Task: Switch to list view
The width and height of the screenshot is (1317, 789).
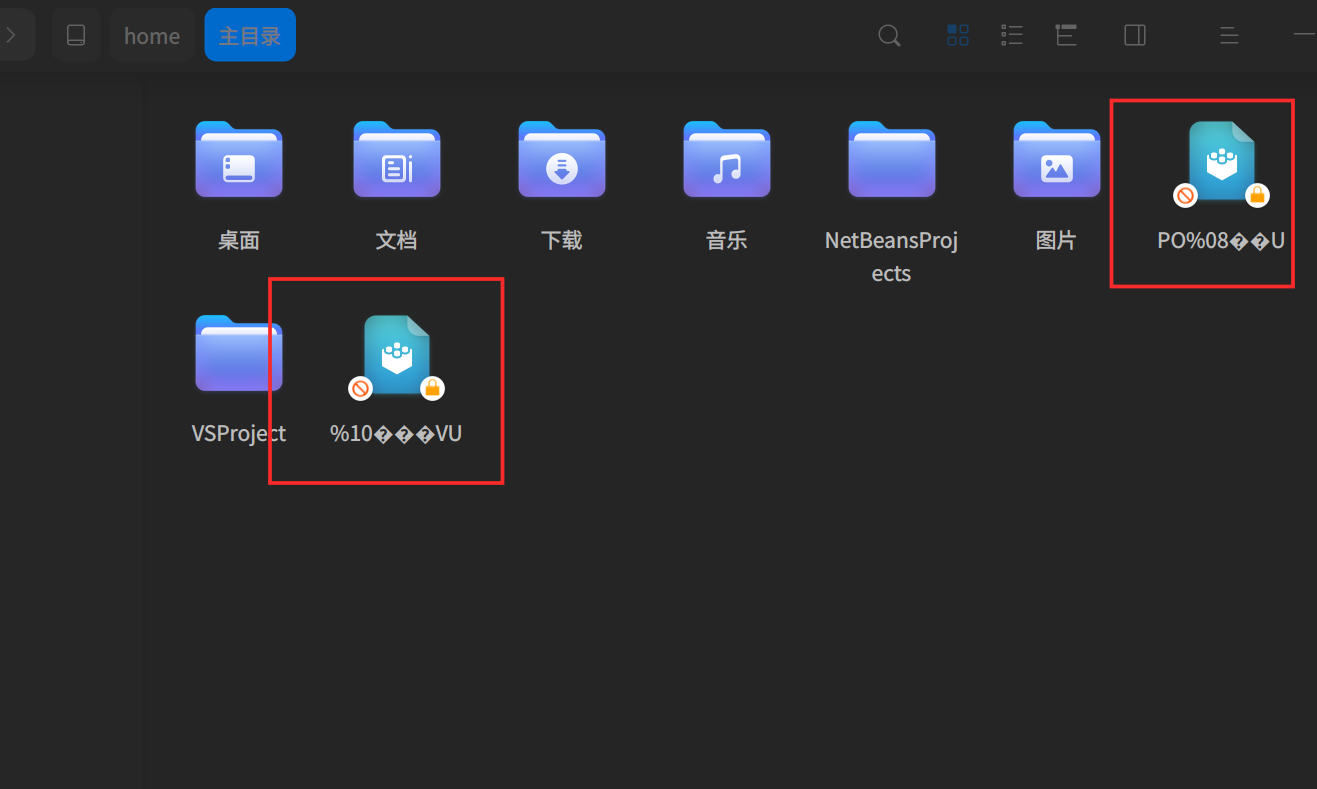Action: (x=1012, y=36)
